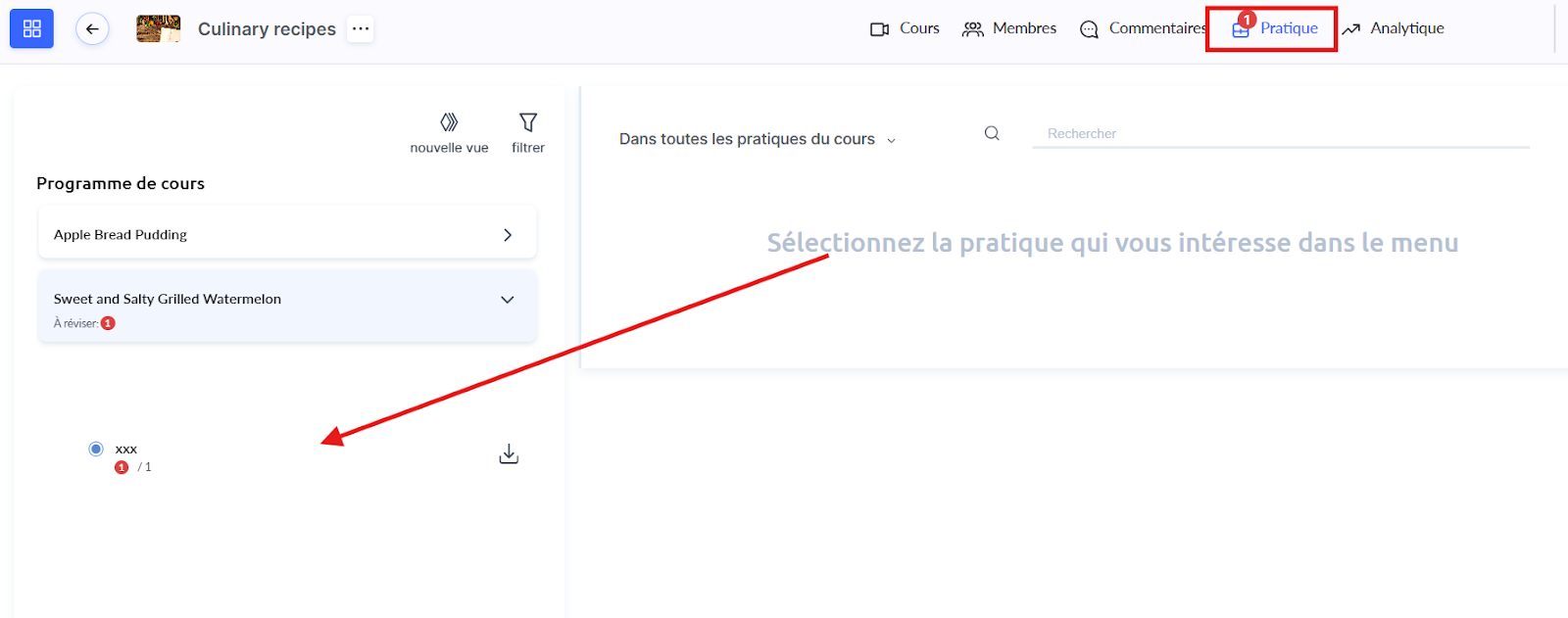1568x618 pixels.
Task: Open the blue apps grid menu
Action: click(31, 28)
